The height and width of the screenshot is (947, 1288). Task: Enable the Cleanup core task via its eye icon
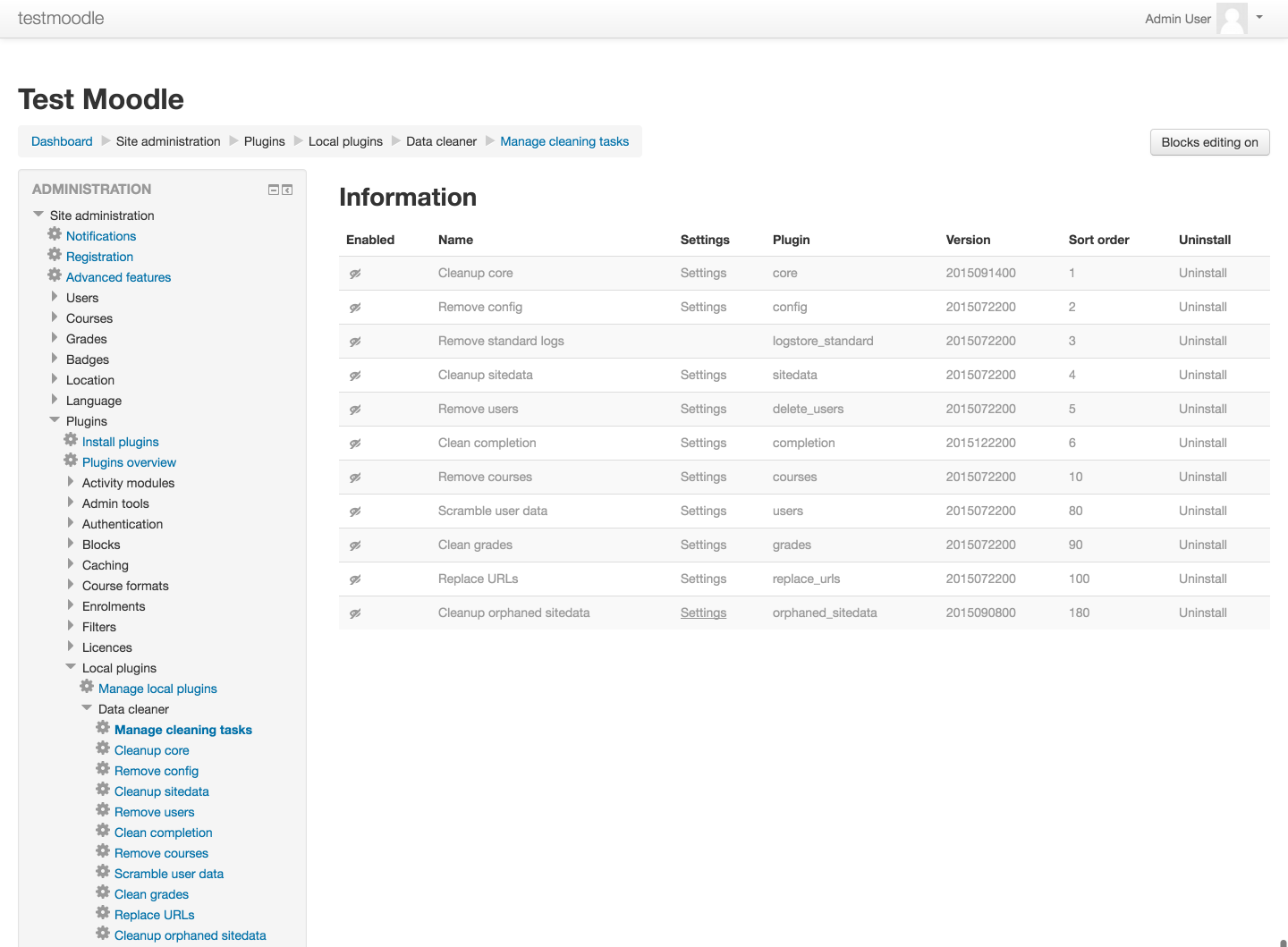click(355, 274)
